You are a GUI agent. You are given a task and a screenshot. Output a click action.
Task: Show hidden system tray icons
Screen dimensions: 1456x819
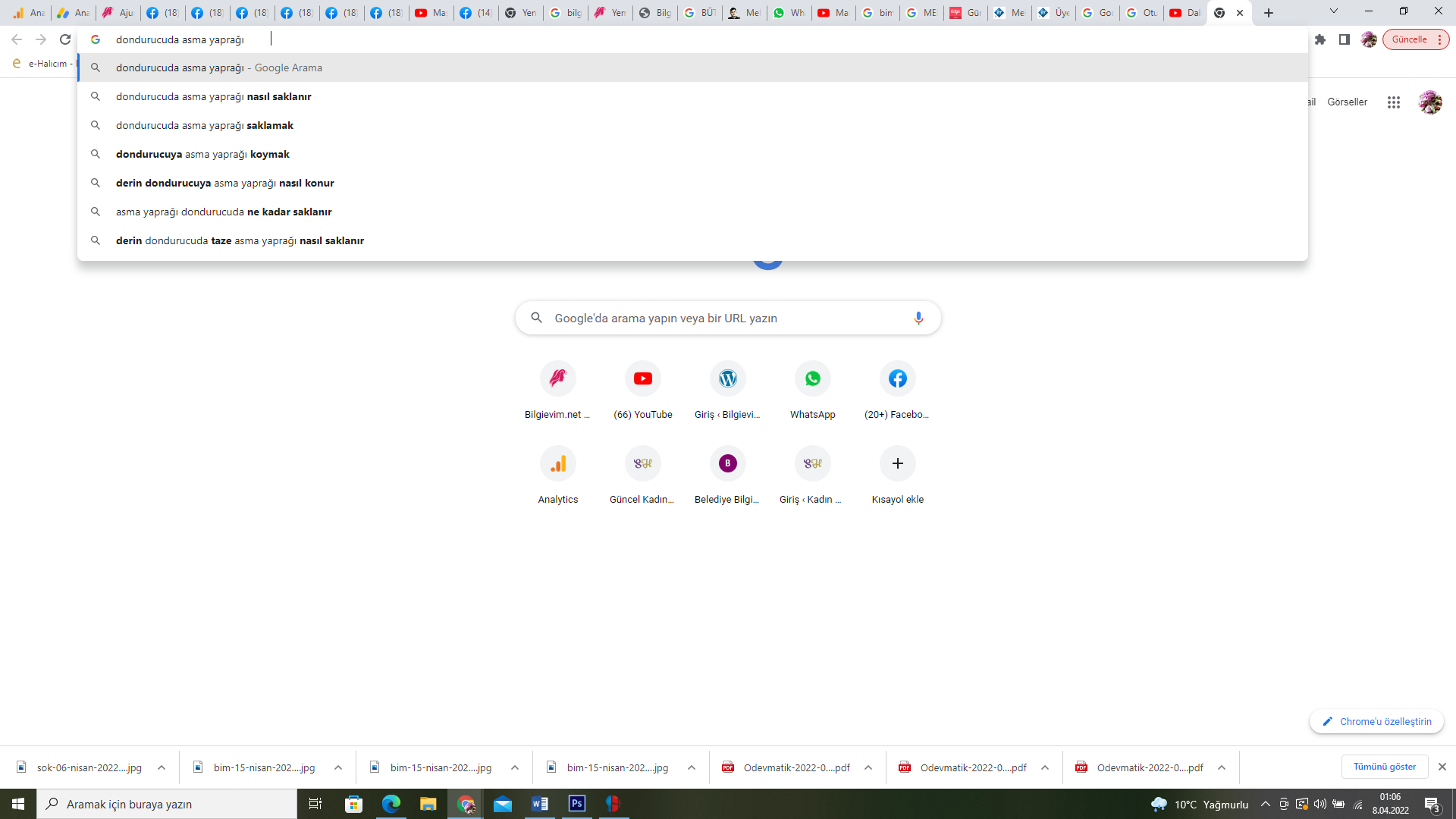1265,804
